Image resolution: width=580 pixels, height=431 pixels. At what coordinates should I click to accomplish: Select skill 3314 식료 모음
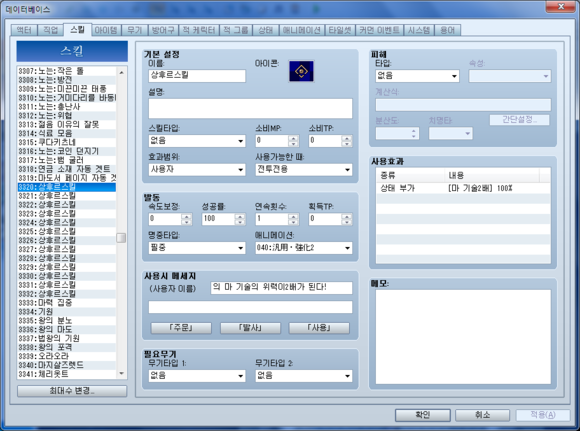pos(67,133)
